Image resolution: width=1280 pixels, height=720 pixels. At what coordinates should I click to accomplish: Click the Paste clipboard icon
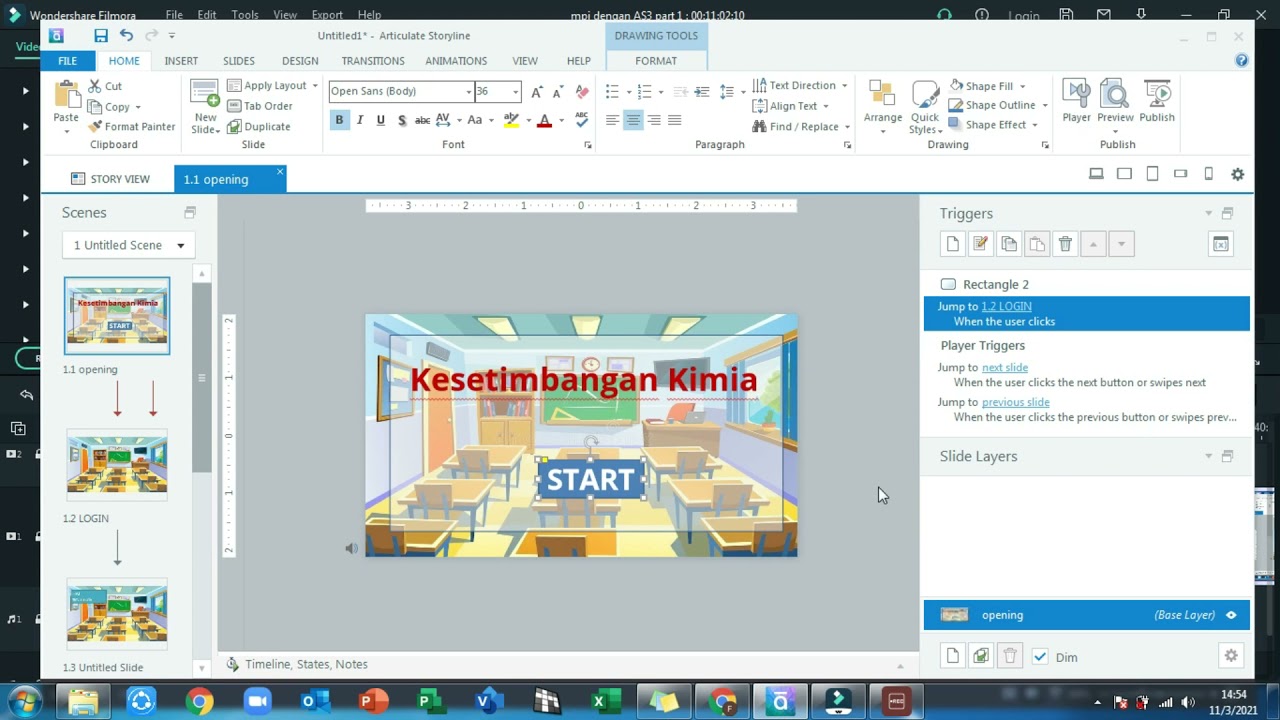coord(66,95)
